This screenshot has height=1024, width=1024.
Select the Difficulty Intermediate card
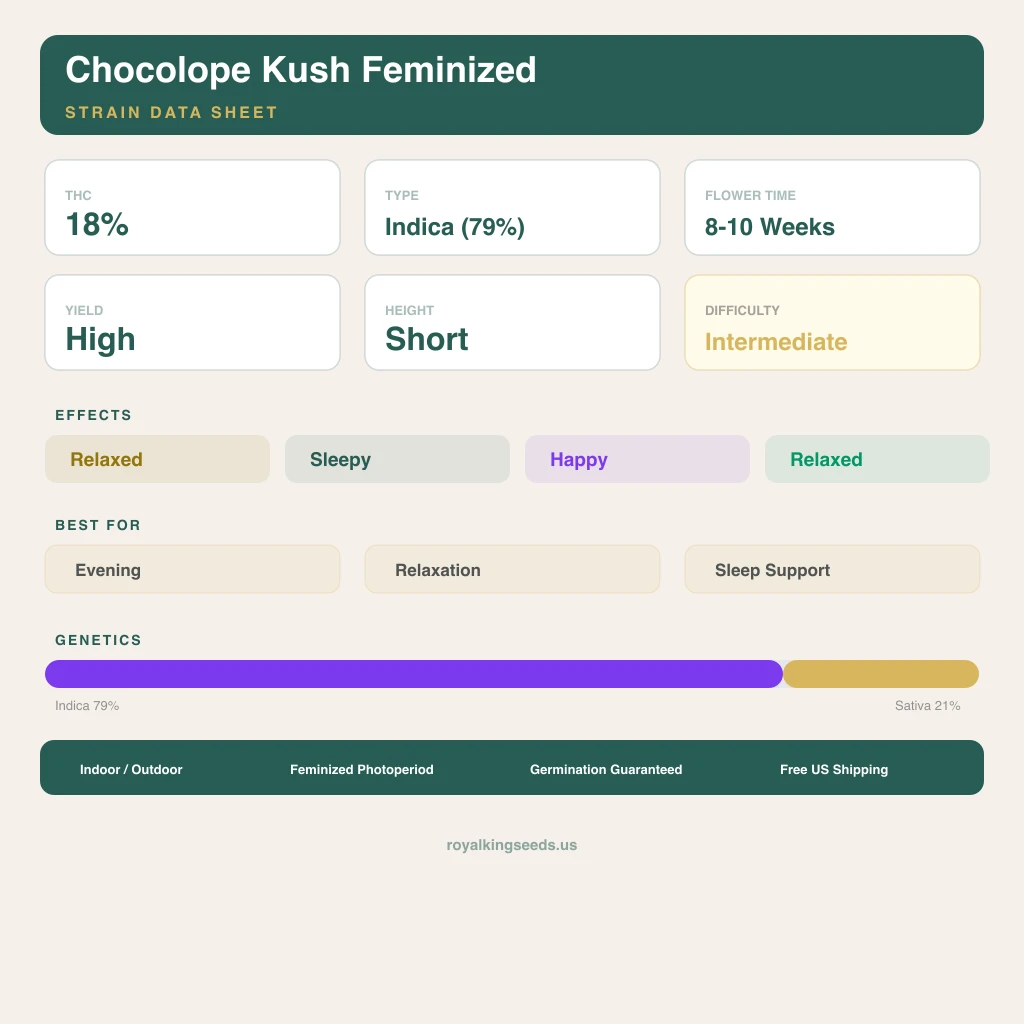pos(832,323)
